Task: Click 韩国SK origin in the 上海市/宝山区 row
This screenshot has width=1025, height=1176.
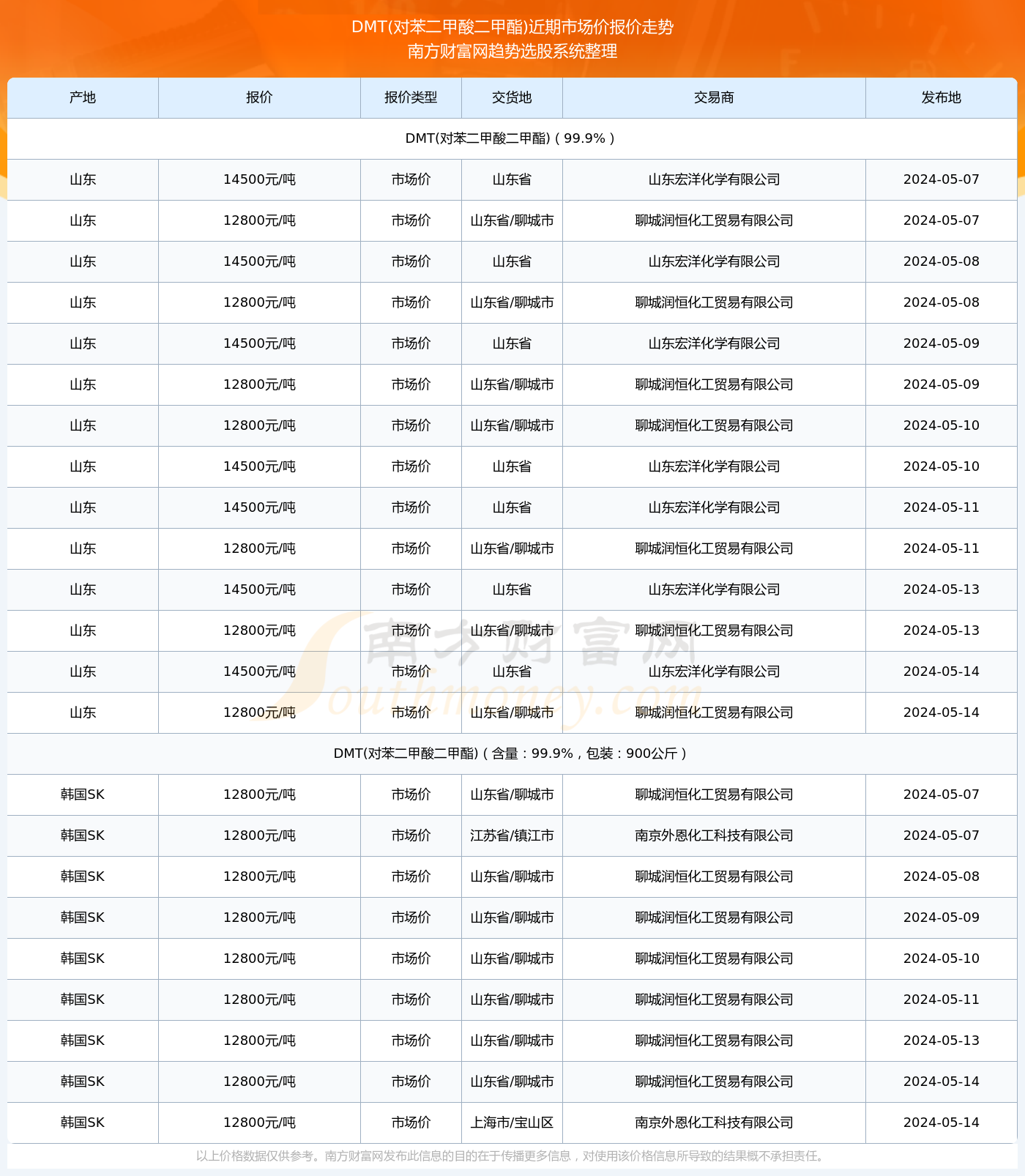Action: pos(83,1123)
